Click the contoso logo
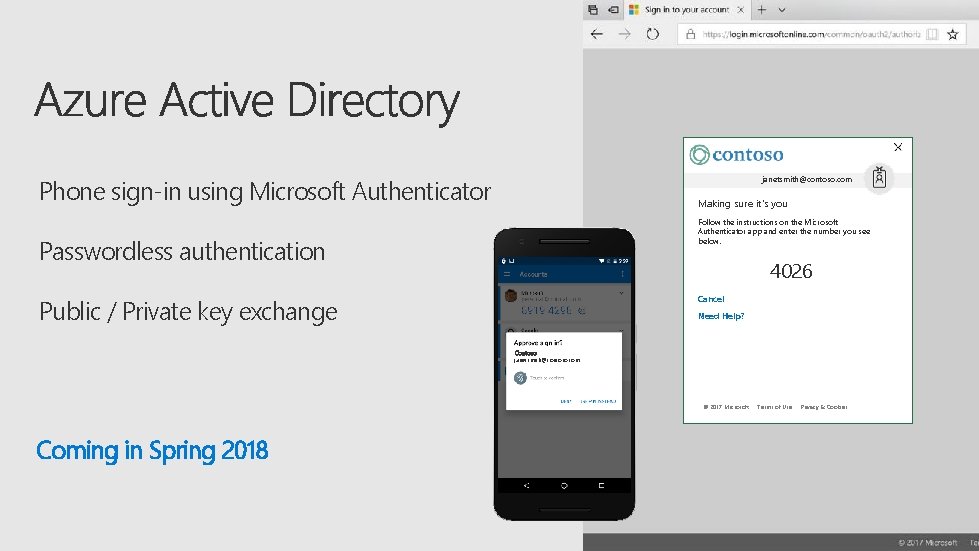 736,154
